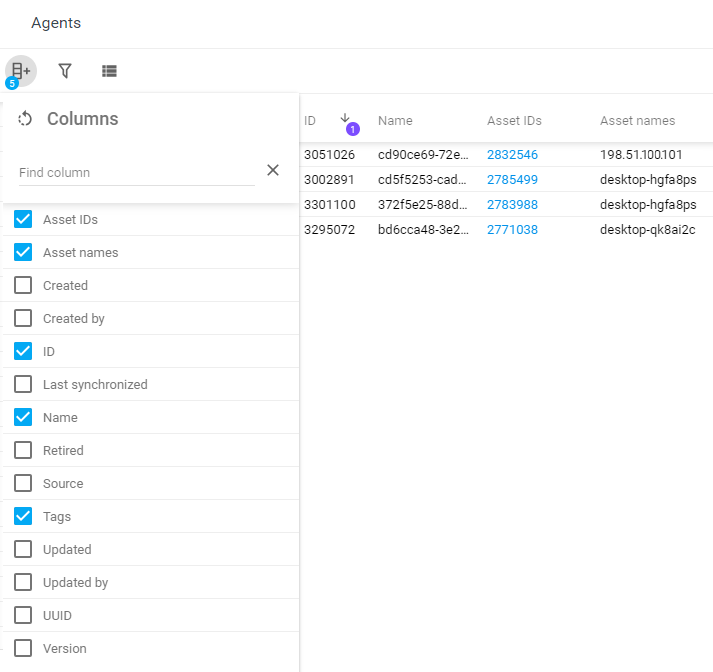Open asset link 2785499
The height and width of the screenshot is (672, 713).
(512, 180)
